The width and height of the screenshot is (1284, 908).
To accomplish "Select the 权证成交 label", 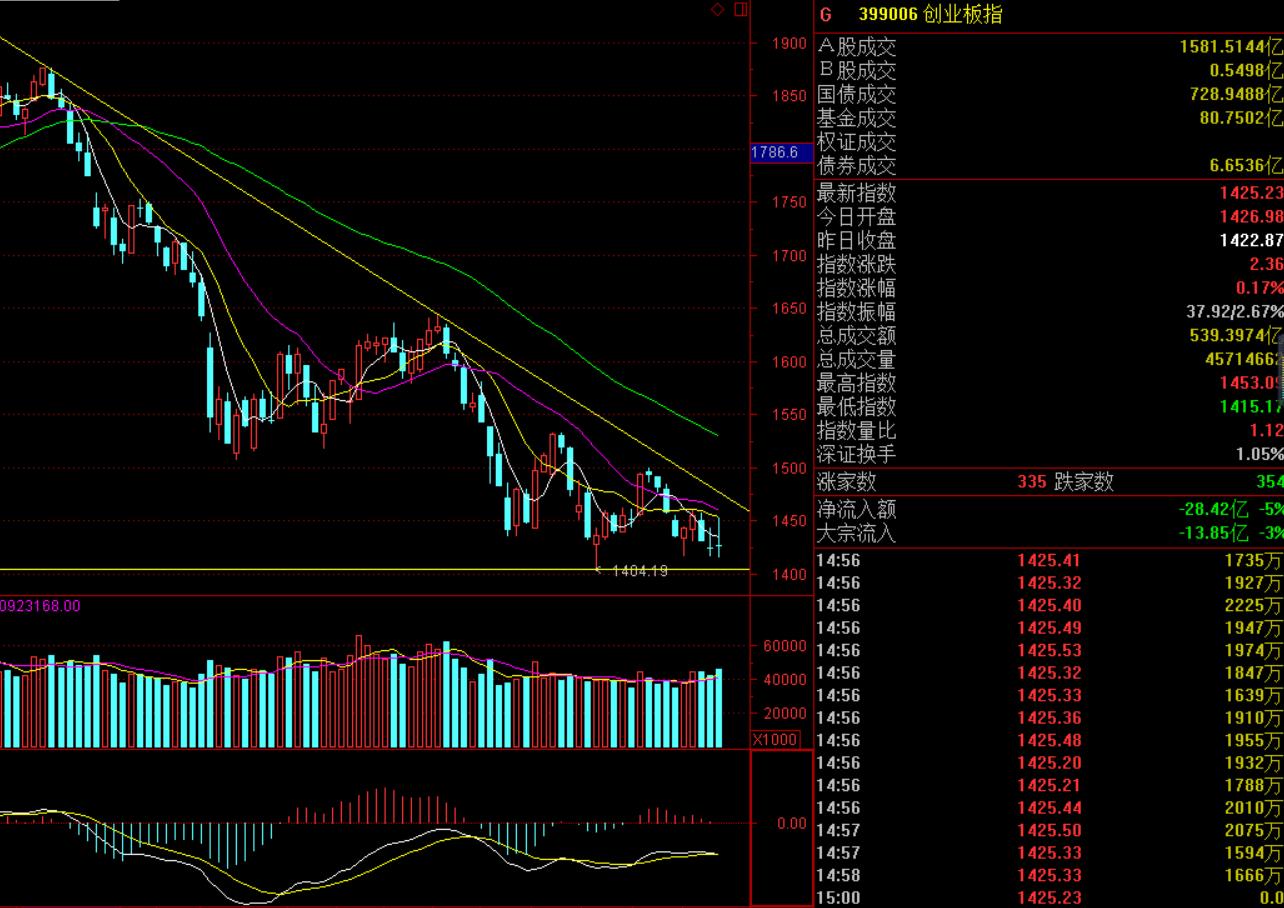I will [x=857, y=143].
